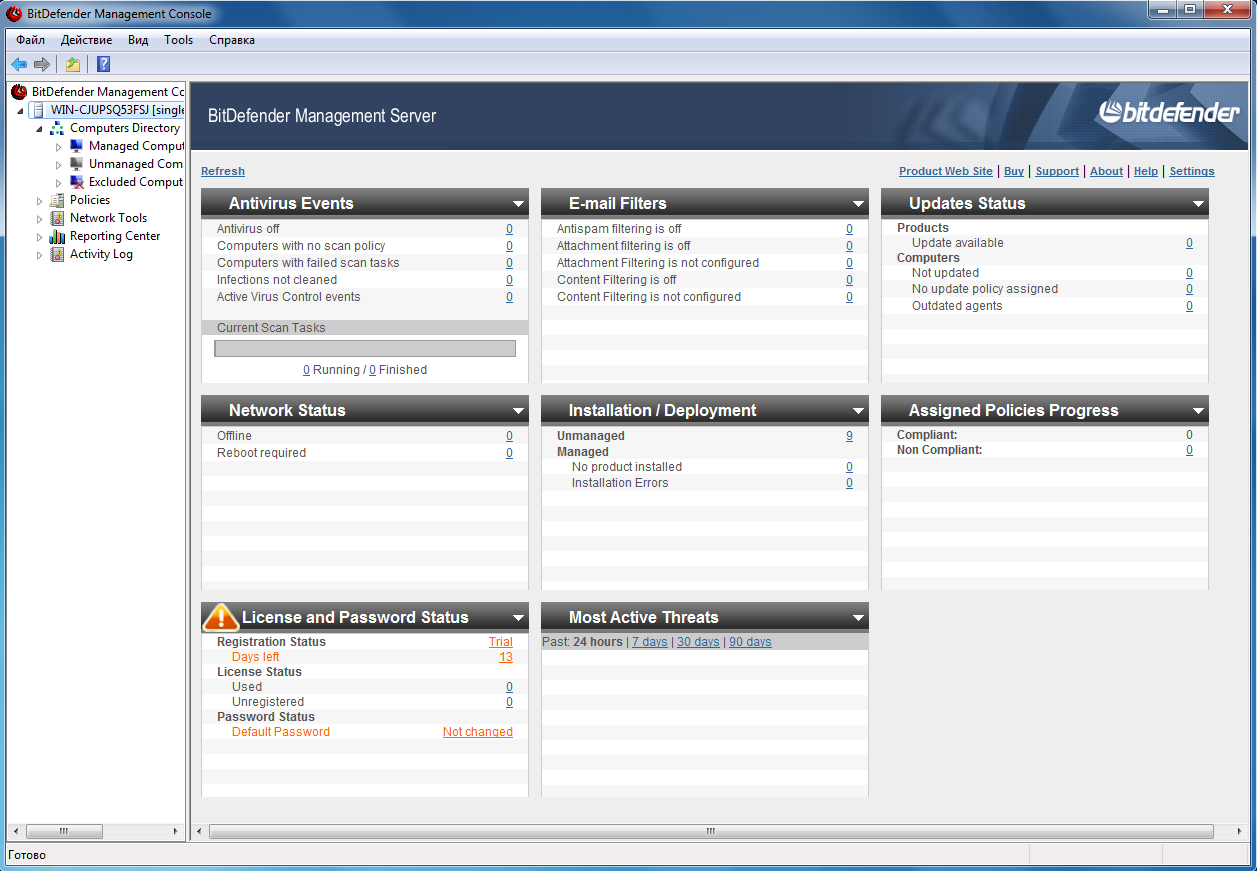Screen dimensions: 1257x871
Task: Expand the Activity Log tree node
Action: 40,255
